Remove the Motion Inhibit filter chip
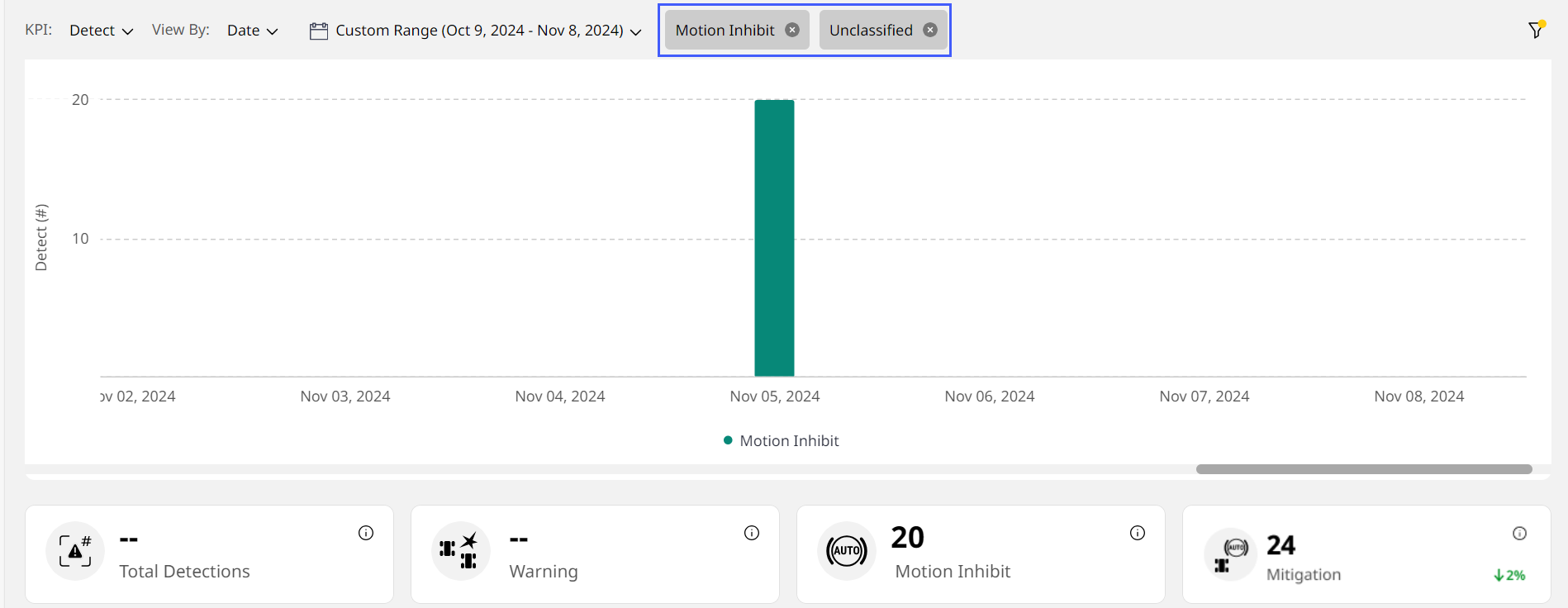The width and height of the screenshot is (1568, 608). 792,30
